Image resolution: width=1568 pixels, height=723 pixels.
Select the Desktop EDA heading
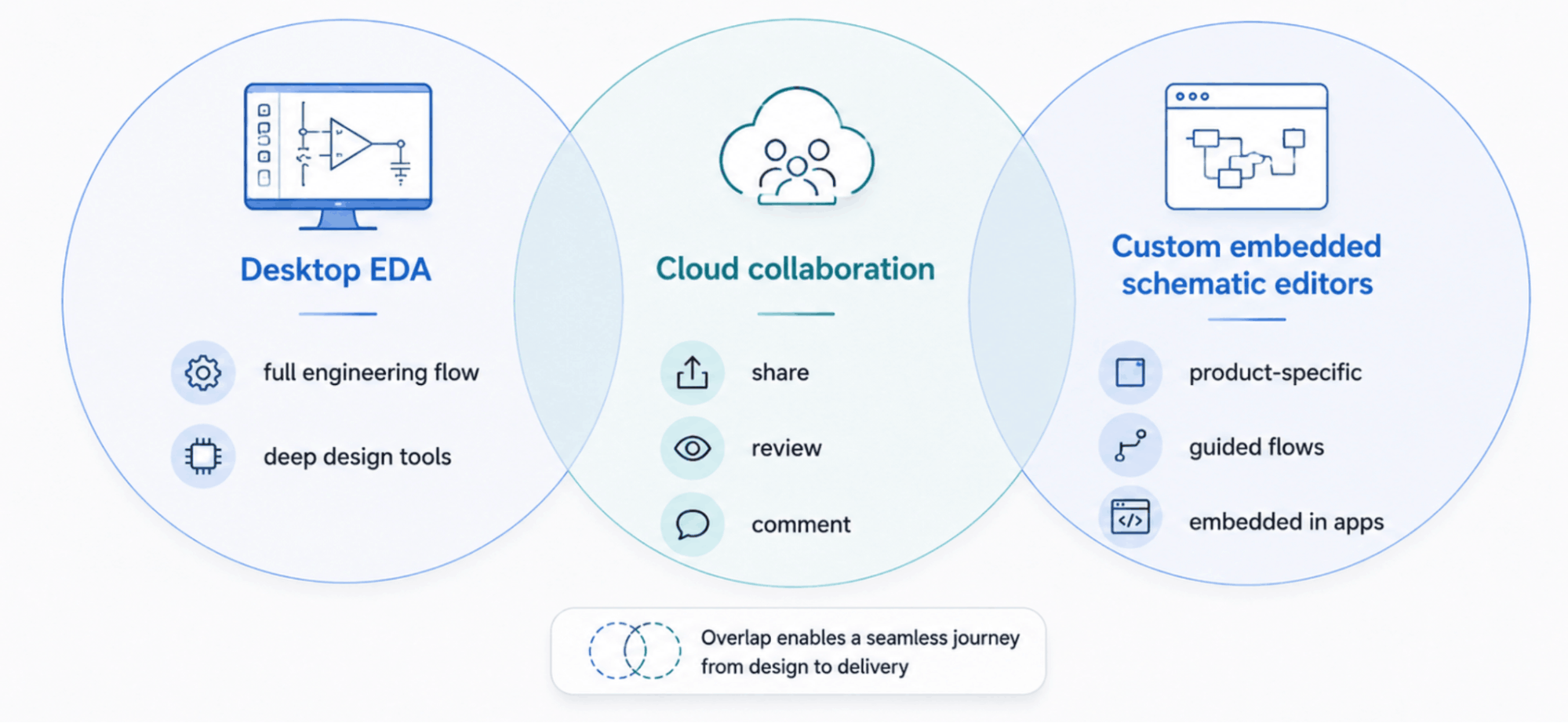336,270
